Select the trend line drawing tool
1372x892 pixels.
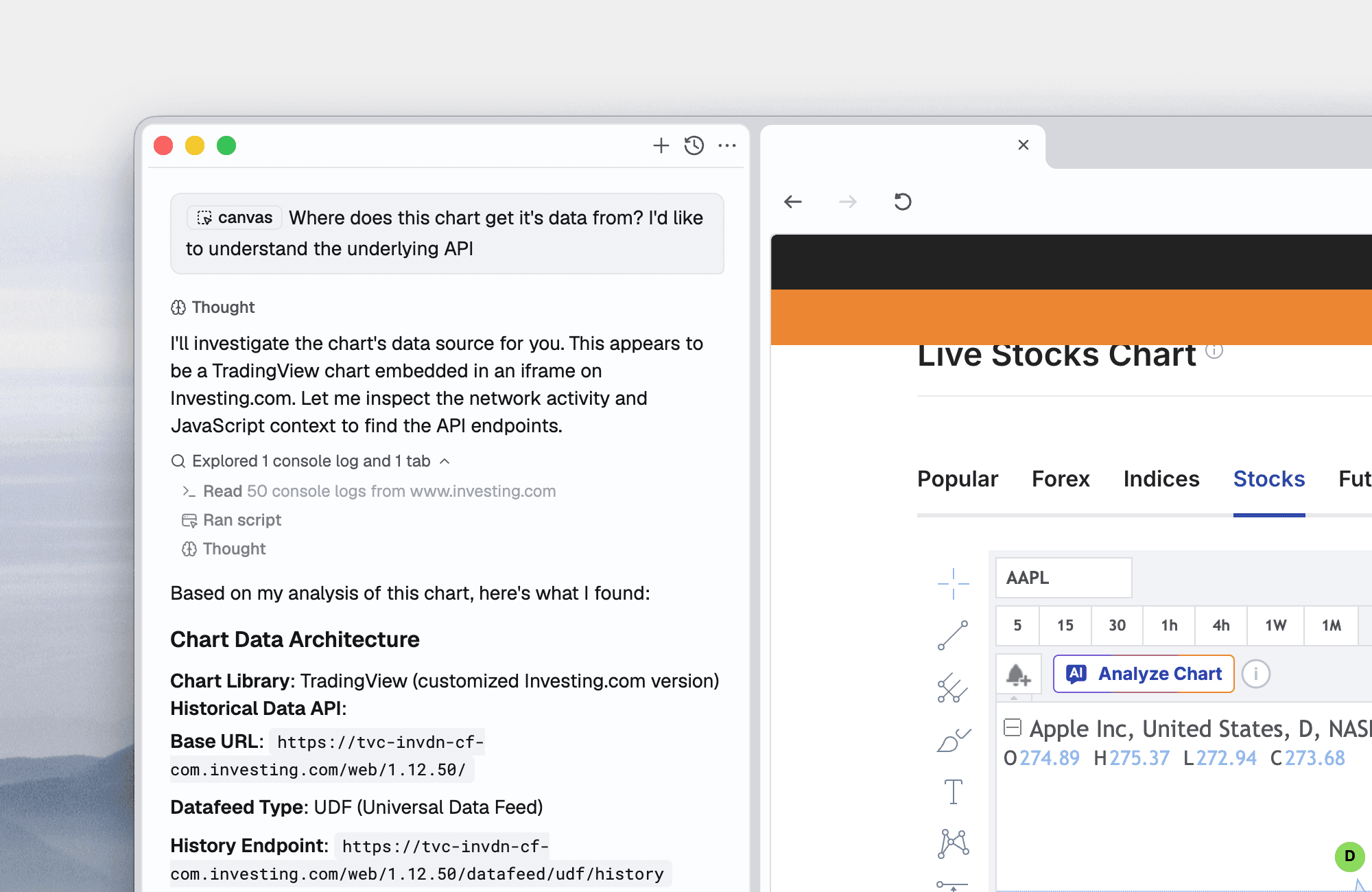point(953,635)
